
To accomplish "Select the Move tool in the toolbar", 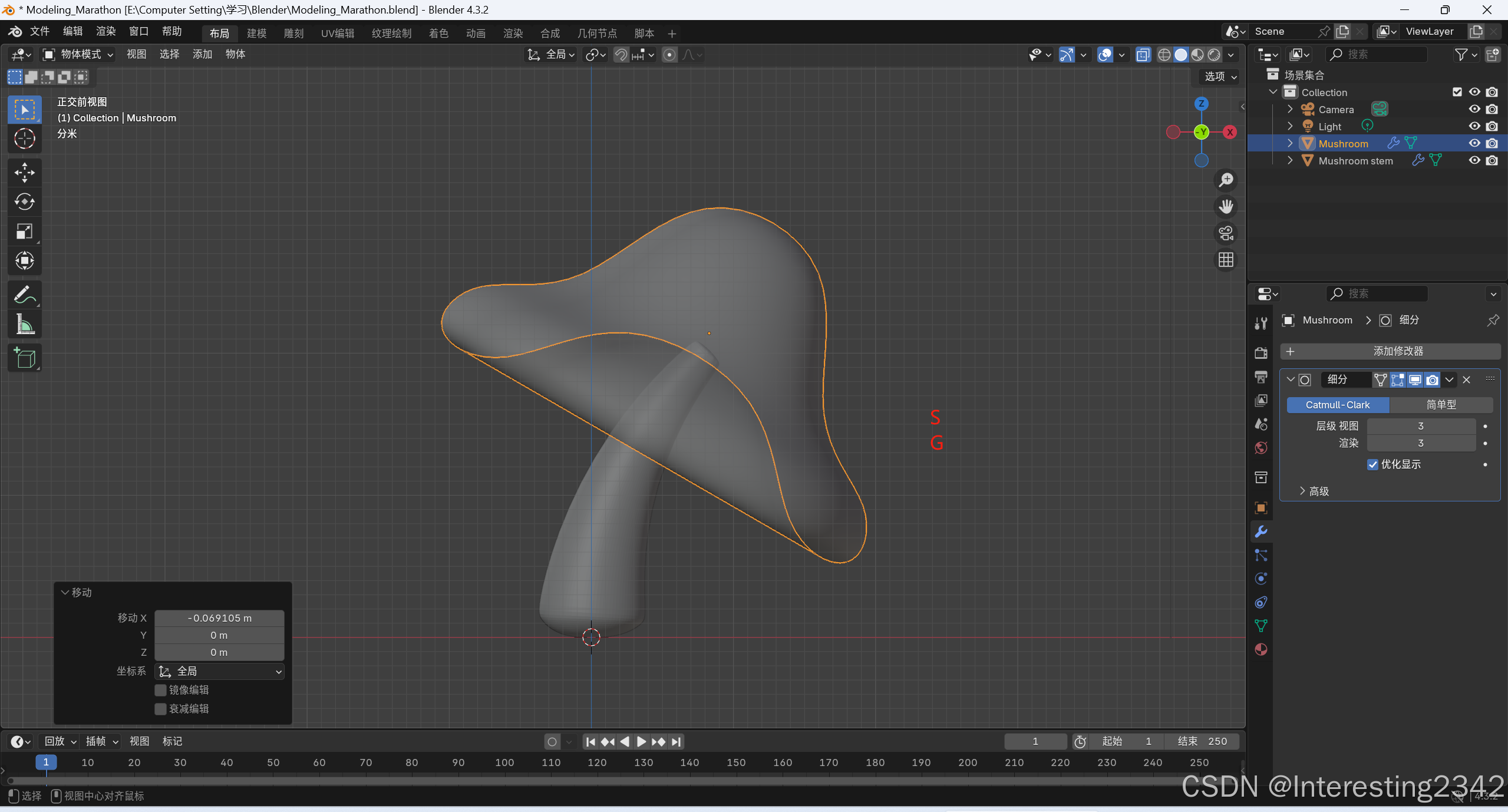I will click(x=24, y=173).
